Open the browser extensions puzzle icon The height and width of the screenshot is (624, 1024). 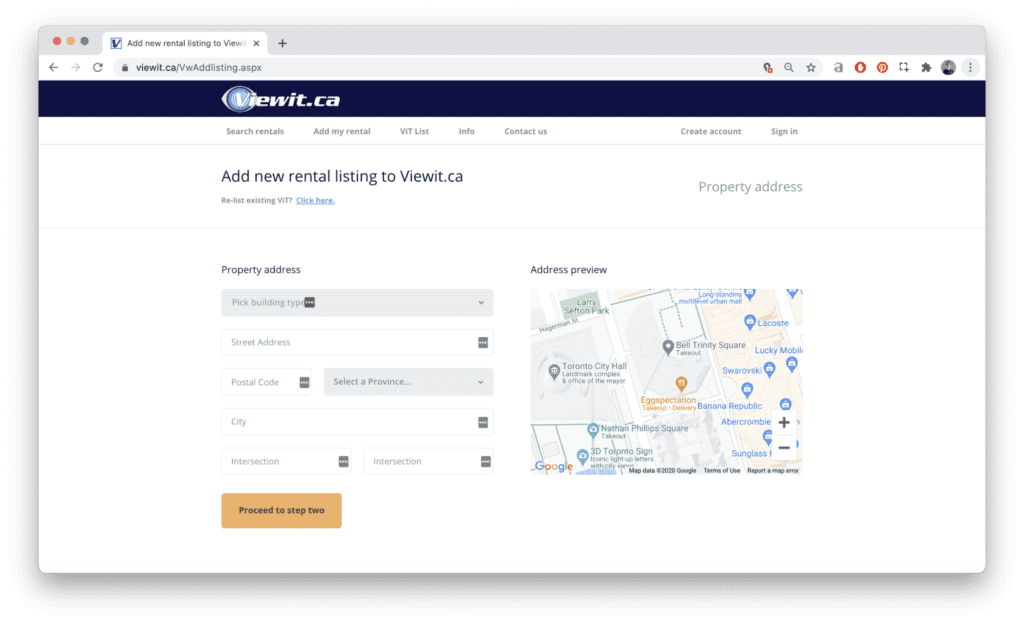tap(926, 68)
